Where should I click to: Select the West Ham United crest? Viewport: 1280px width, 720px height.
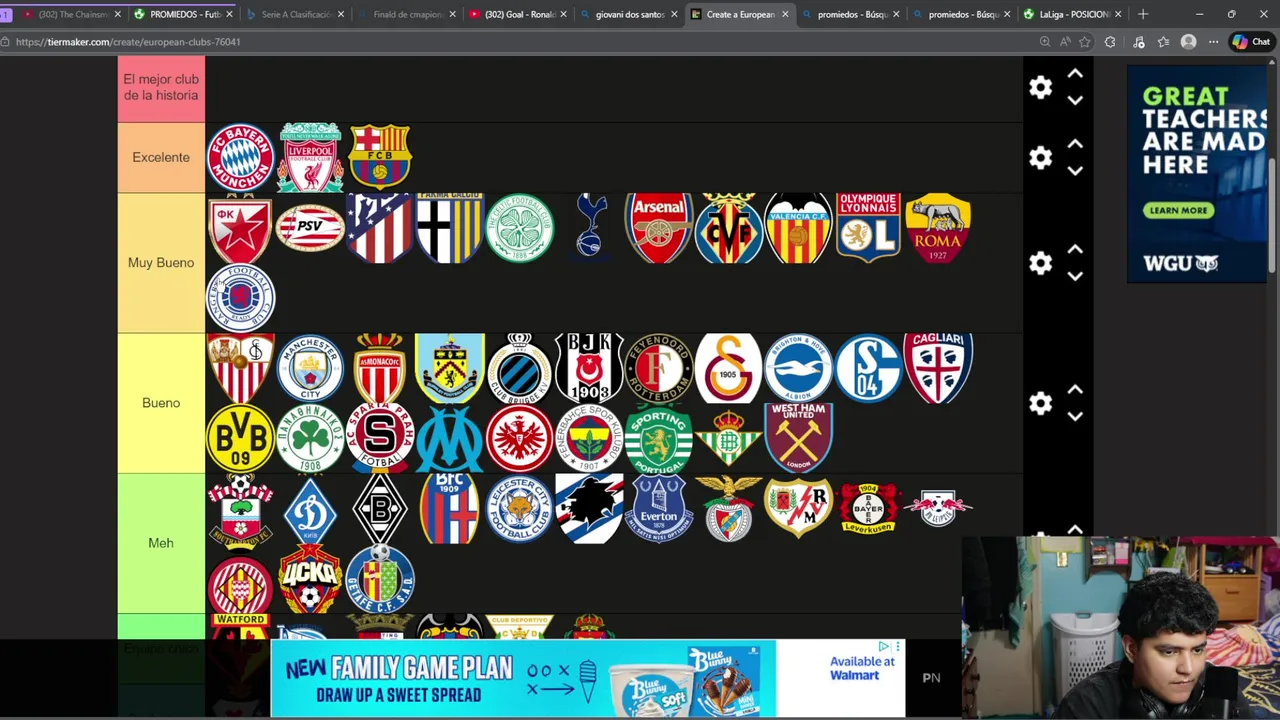point(798,438)
